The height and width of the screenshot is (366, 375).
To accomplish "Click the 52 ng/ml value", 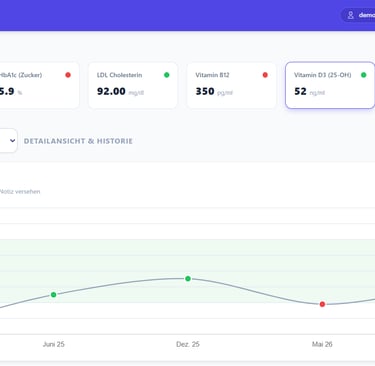I will pyautogui.click(x=309, y=91).
